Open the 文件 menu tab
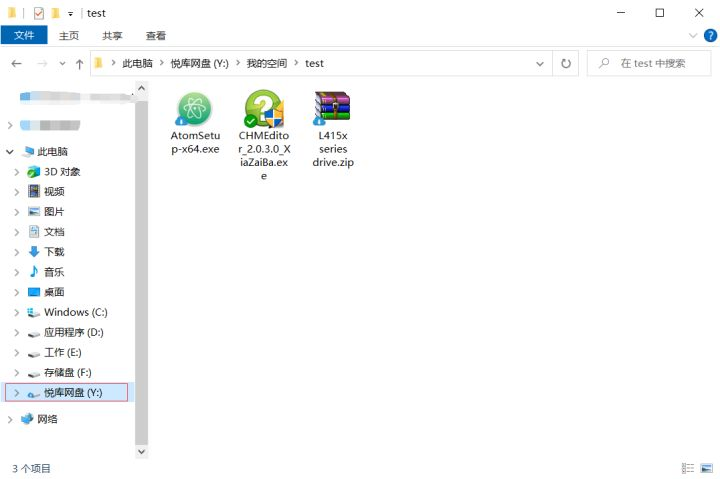The width and height of the screenshot is (720, 479). [24, 35]
